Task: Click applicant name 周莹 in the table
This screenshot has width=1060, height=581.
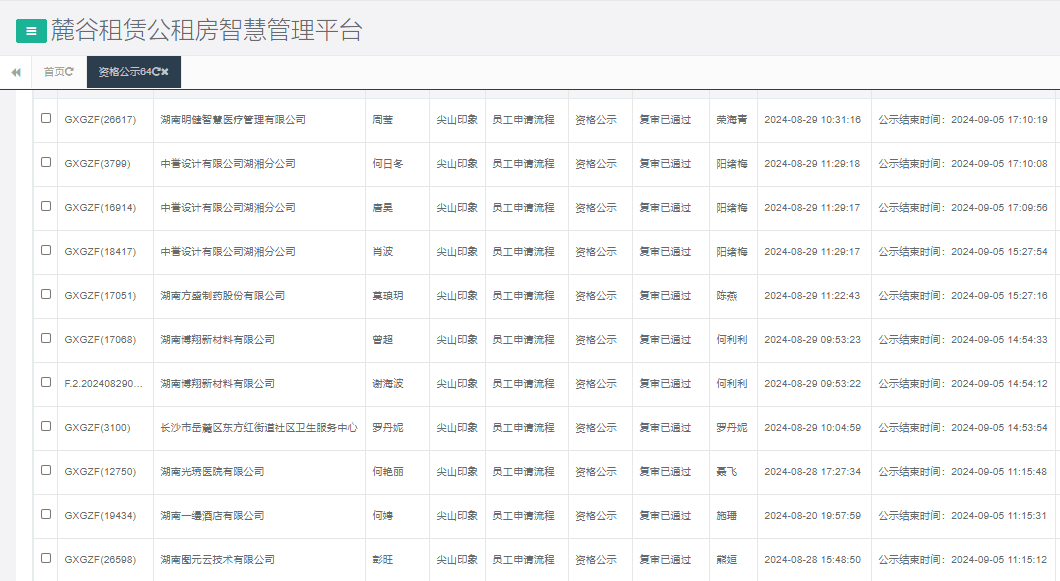Action: click(381, 119)
